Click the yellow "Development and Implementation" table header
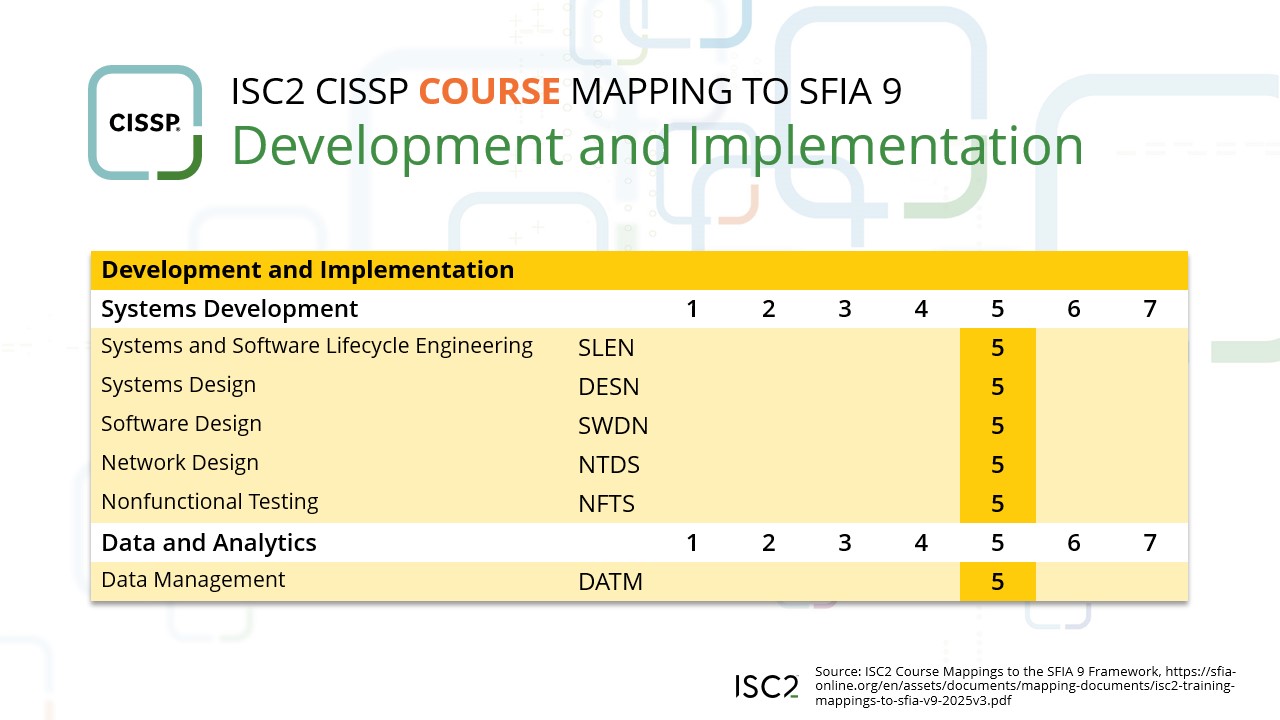Image resolution: width=1280 pixels, height=720 pixels. (639, 270)
